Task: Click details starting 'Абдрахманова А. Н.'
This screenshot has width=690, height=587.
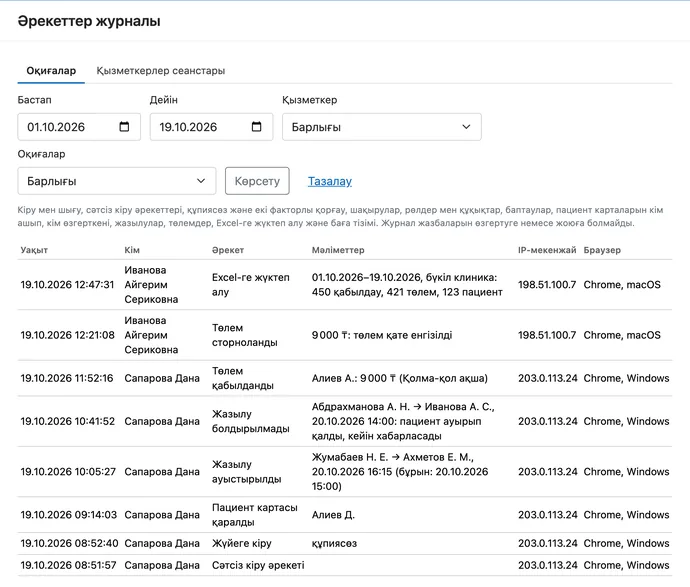Action: click(x=403, y=422)
